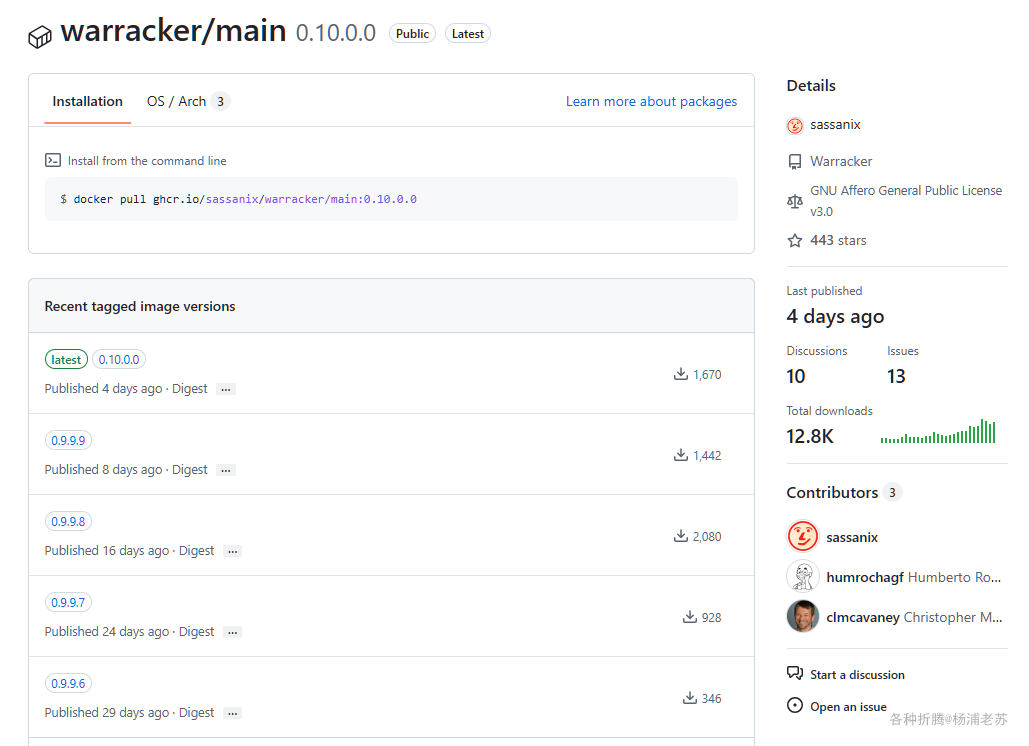Click the download icon for version 0.9.9.8

pyautogui.click(x=681, y=536)
